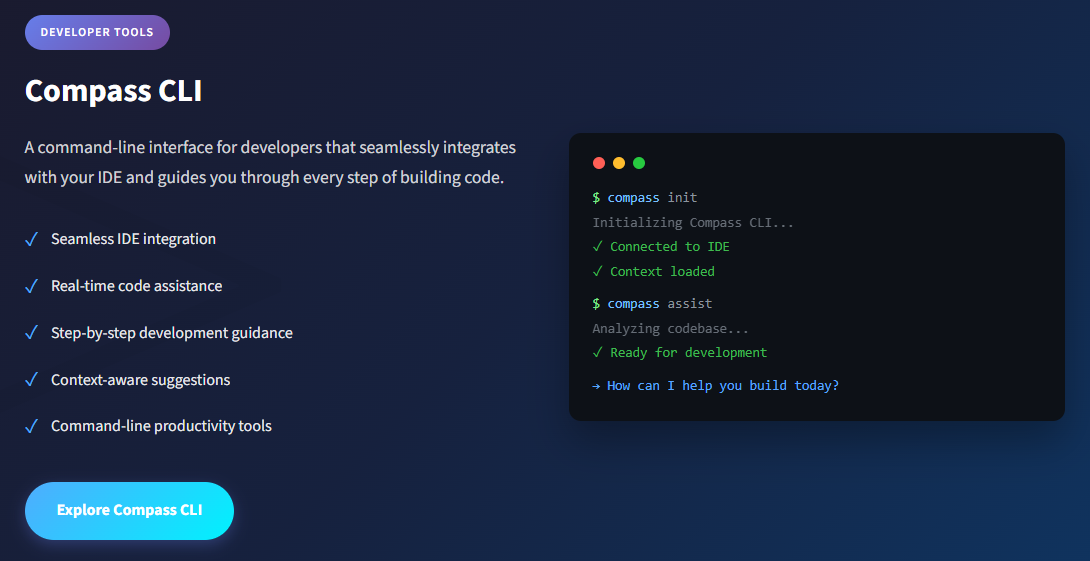
Task: Click the Explore Compass CLI button
Action: [129, 511]
